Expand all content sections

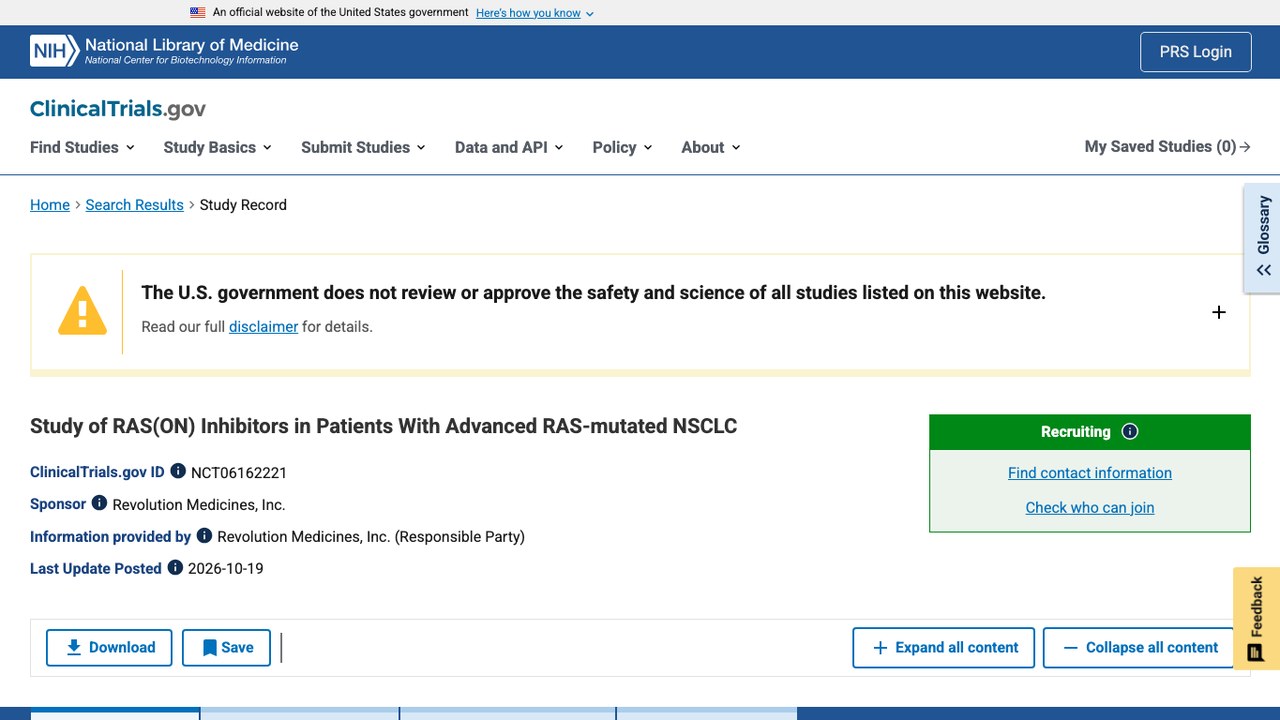point(945,648)
